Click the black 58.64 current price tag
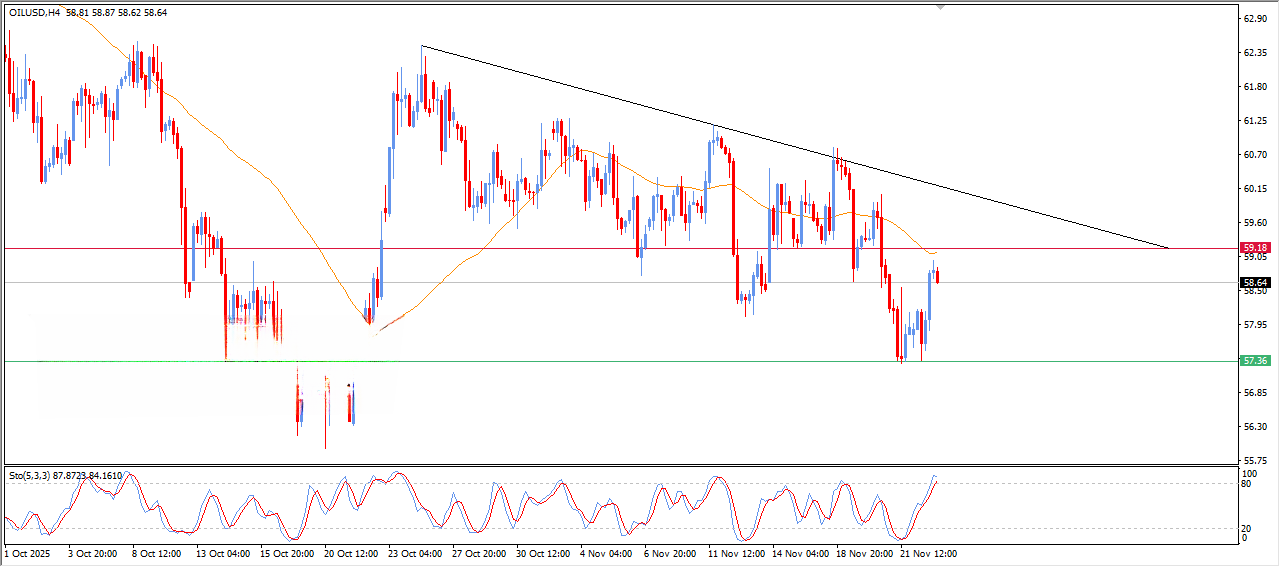 1254,283
